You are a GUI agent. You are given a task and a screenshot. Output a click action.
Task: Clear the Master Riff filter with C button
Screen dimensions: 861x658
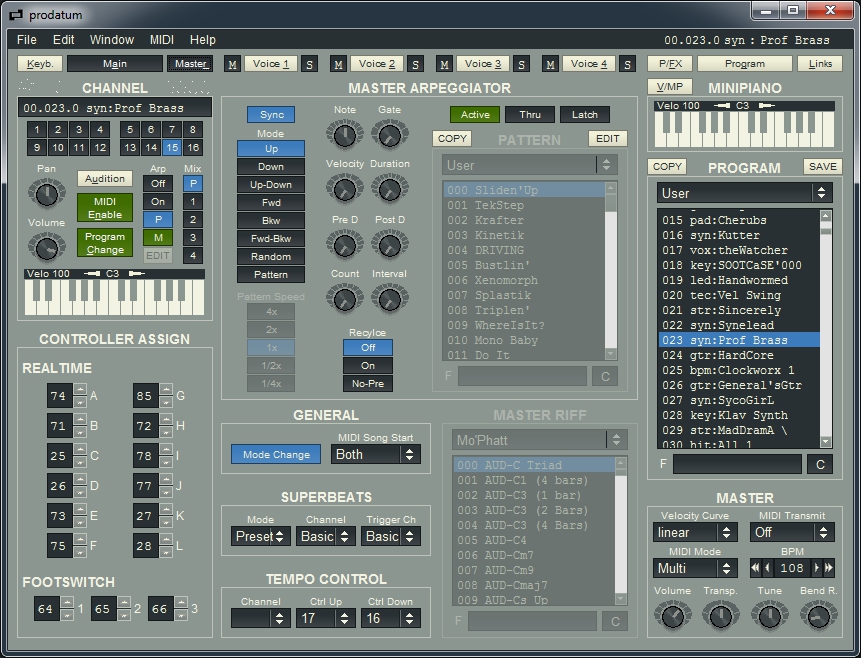615,621
